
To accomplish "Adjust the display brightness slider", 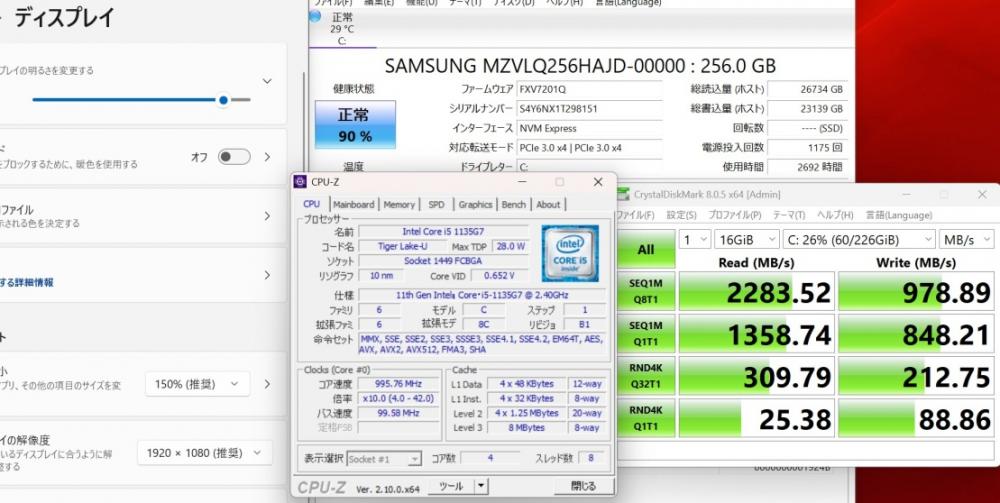I will 142,100.
